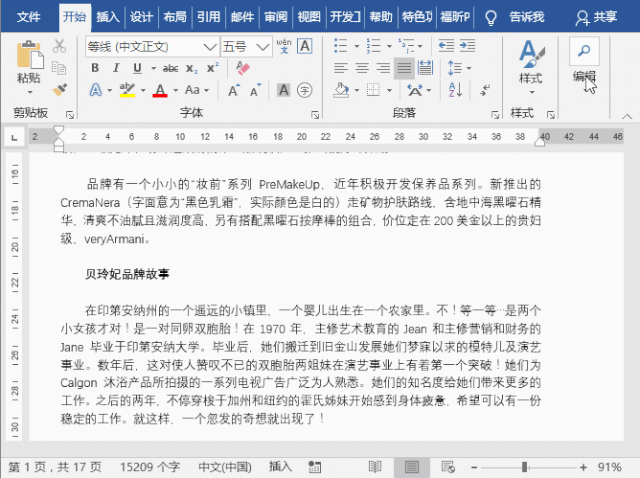
Task: Switch to the 引用 (References) tab
Action: [209, 17]
